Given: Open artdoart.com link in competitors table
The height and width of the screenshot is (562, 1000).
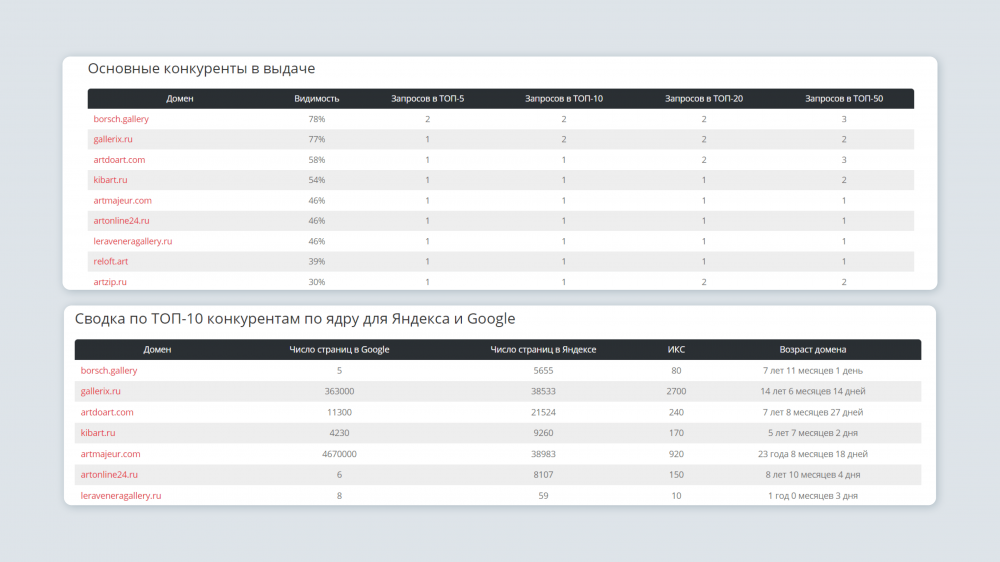Looking at the screenshot, I should point(119,159).
